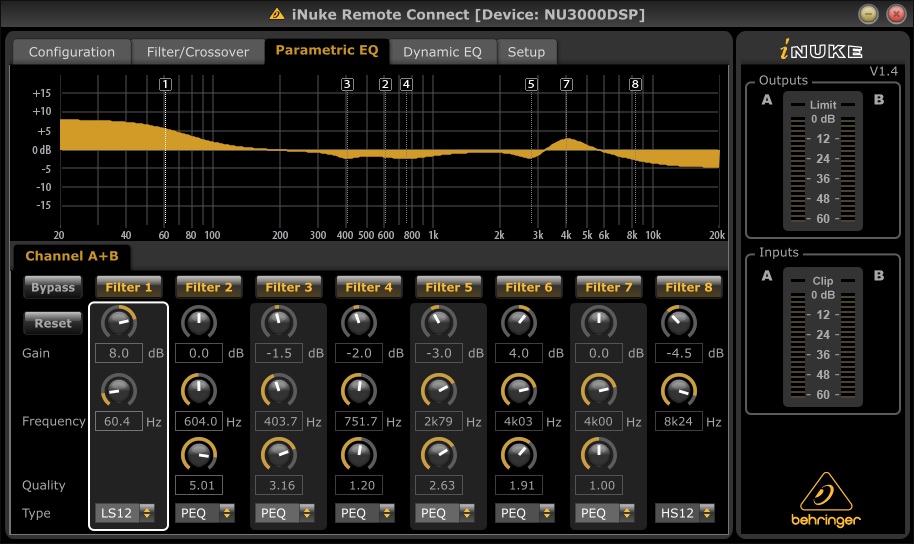914x544 pixels.
Task: Minimize the iNuke Remote Connect window
Action: 869,14
